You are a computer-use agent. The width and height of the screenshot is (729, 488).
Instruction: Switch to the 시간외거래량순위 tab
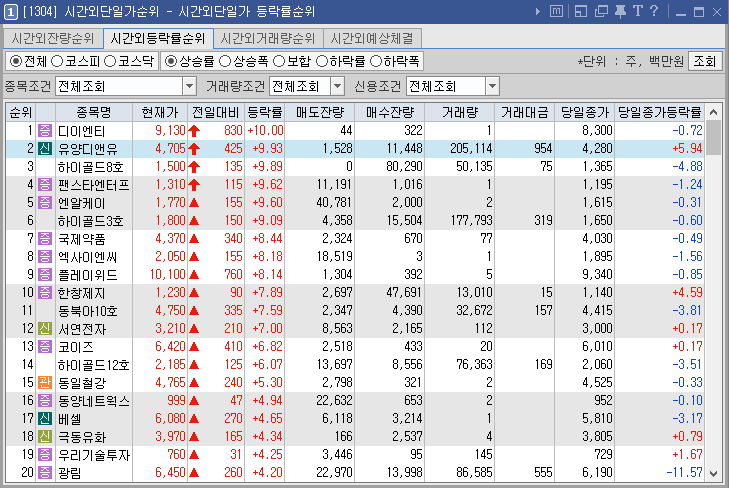268,39
